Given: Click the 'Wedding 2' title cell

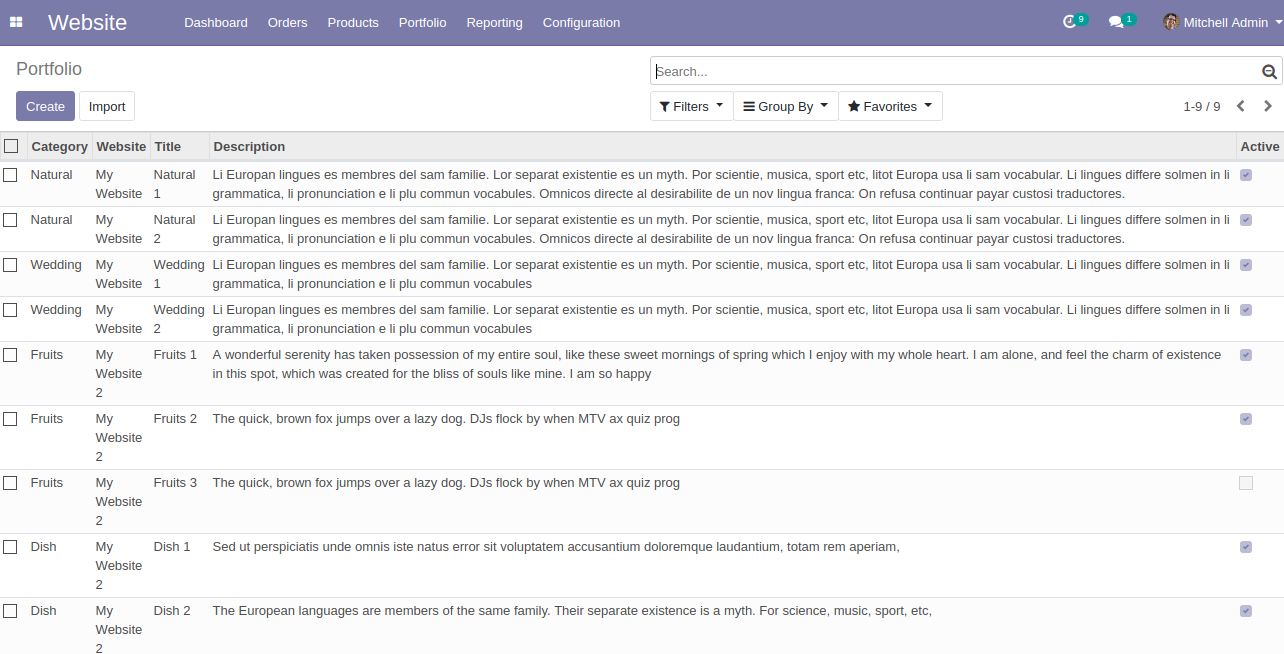Looking at the screenshot, I should tap(179, 319).
